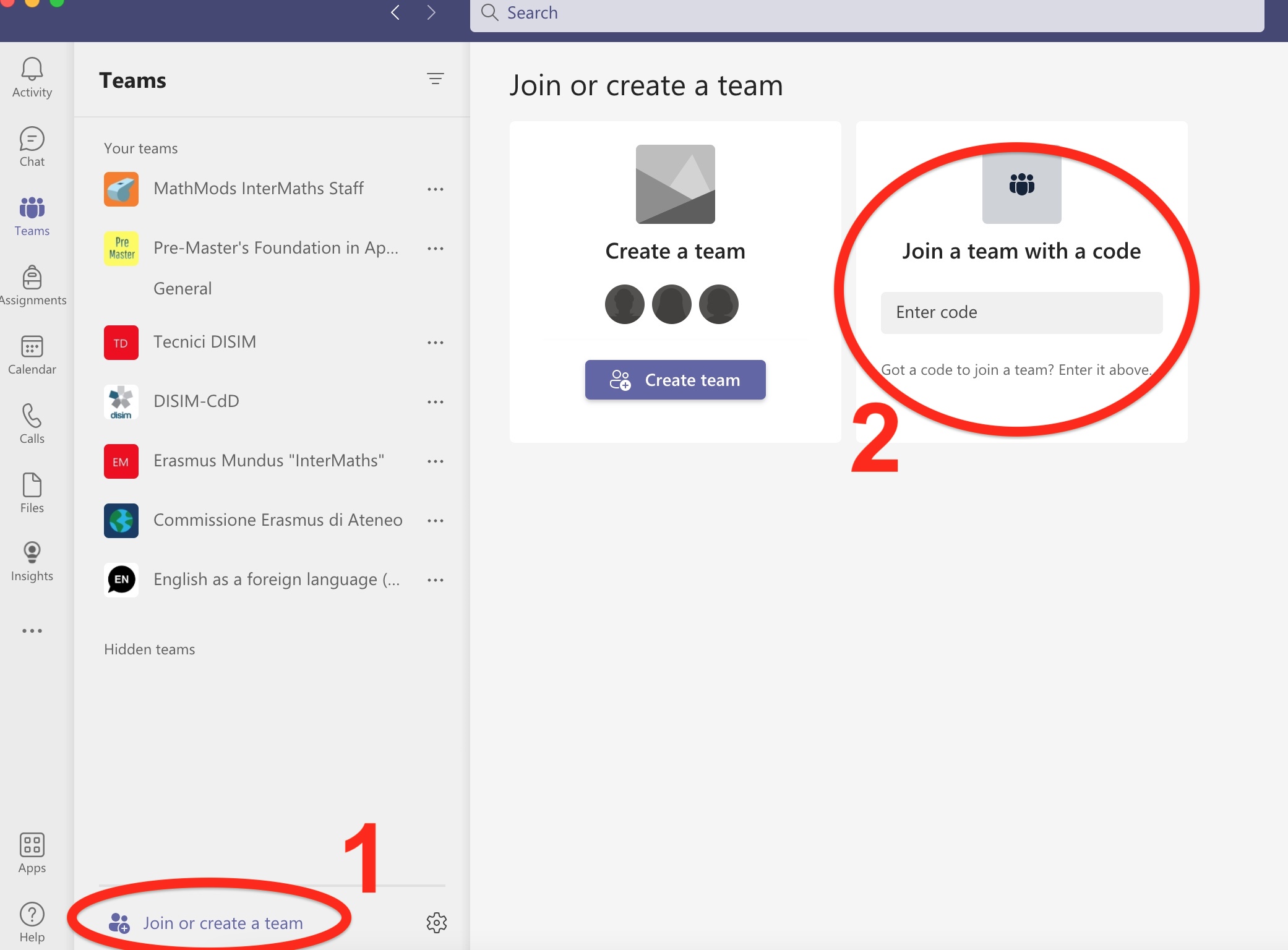Click the Create a team image thumbnail
Viewport: 1288px width, 950px height.
(676, 184)
